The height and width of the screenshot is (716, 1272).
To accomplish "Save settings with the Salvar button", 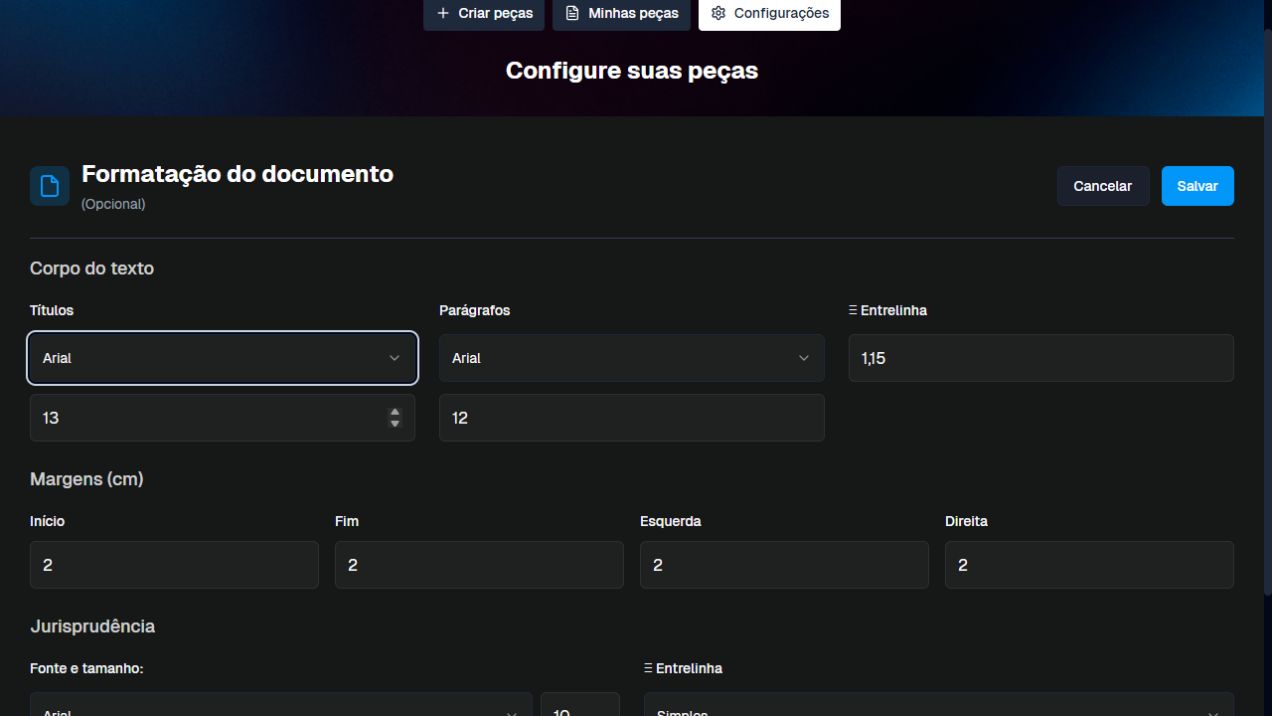I will pos(1197,186).
